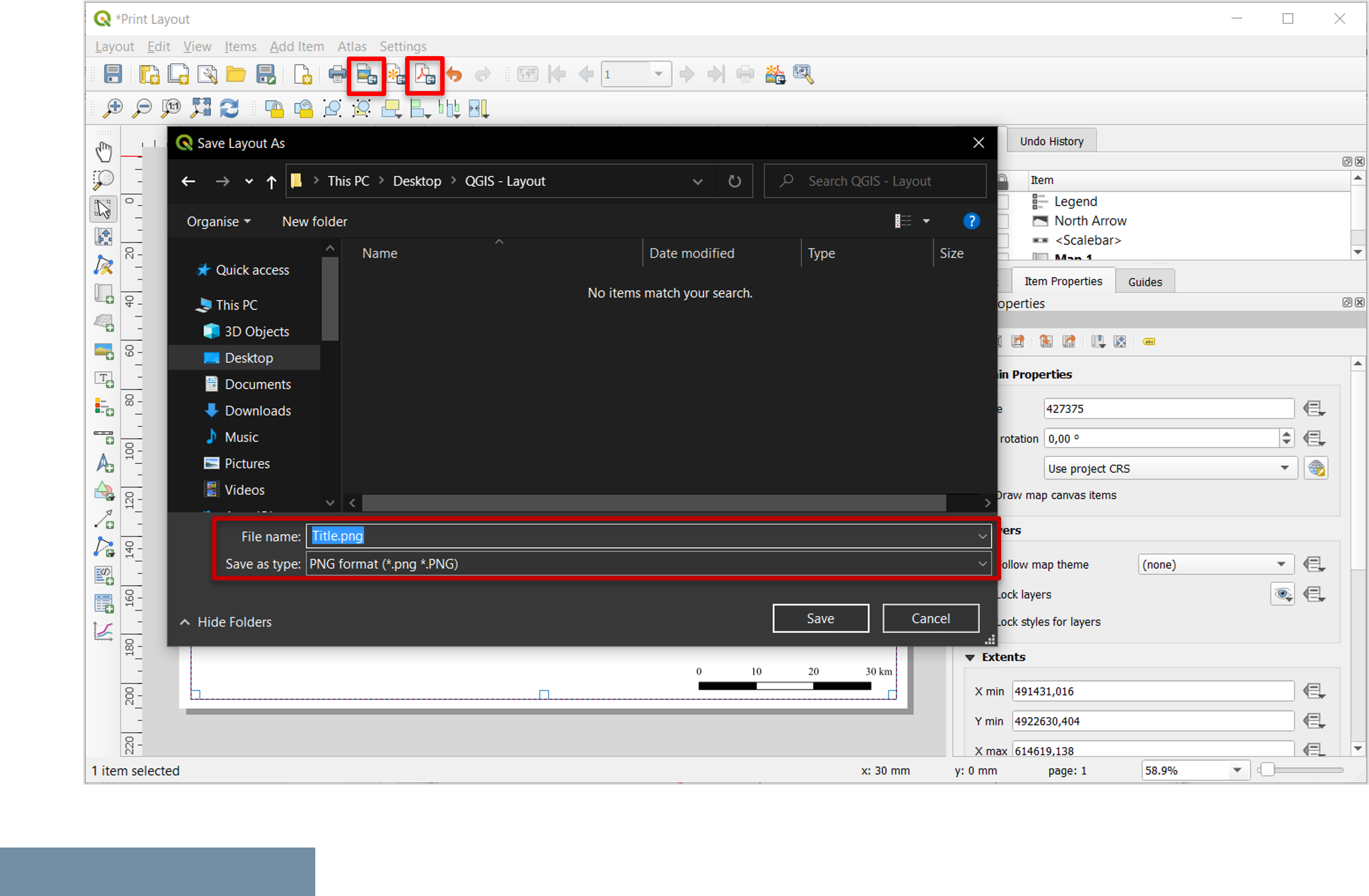This screenshot has width=1369, height=896.
Task: Click the Save Project toolbar icon
Action: 113,74
